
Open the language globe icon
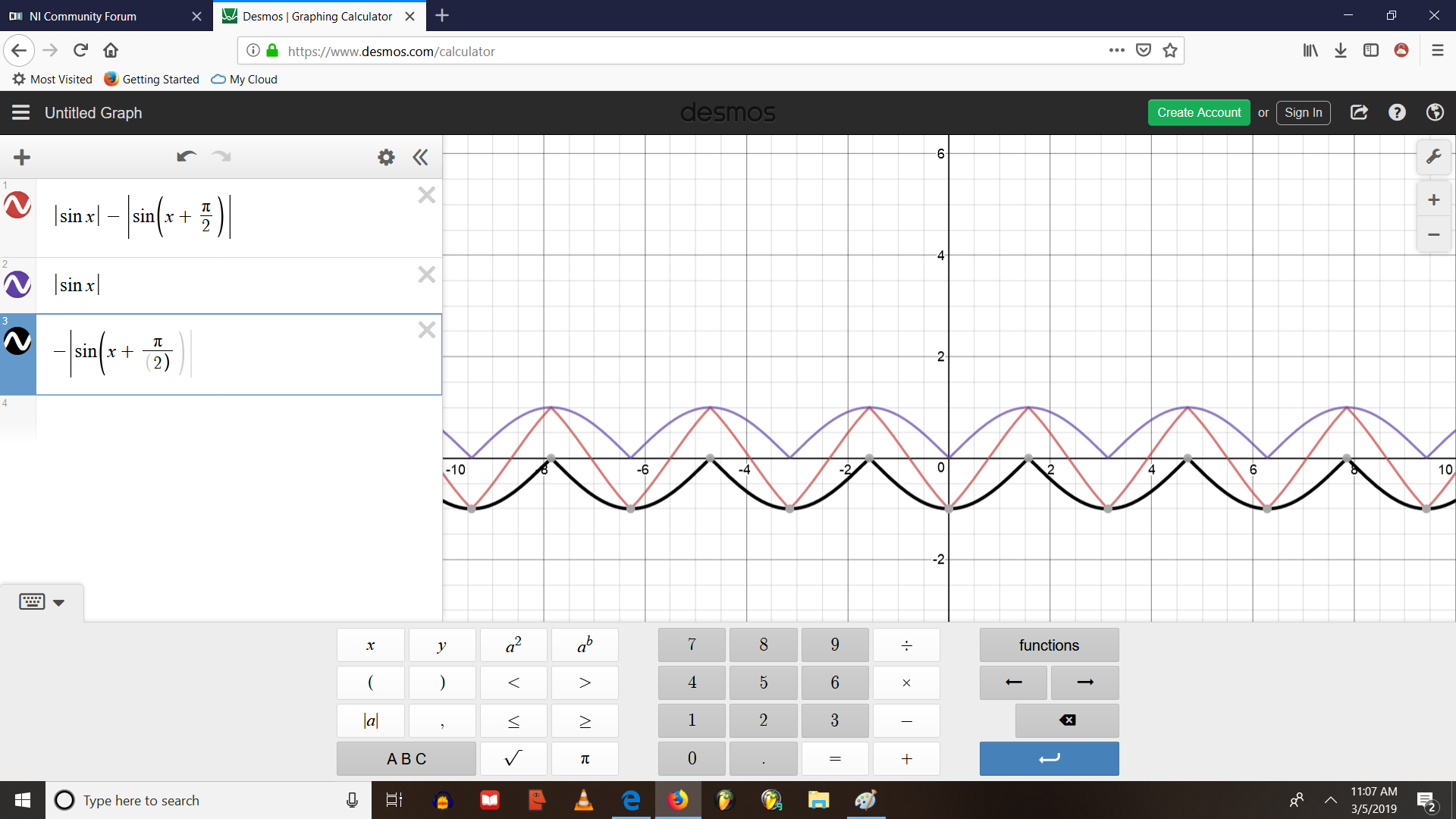(1435, 112)
